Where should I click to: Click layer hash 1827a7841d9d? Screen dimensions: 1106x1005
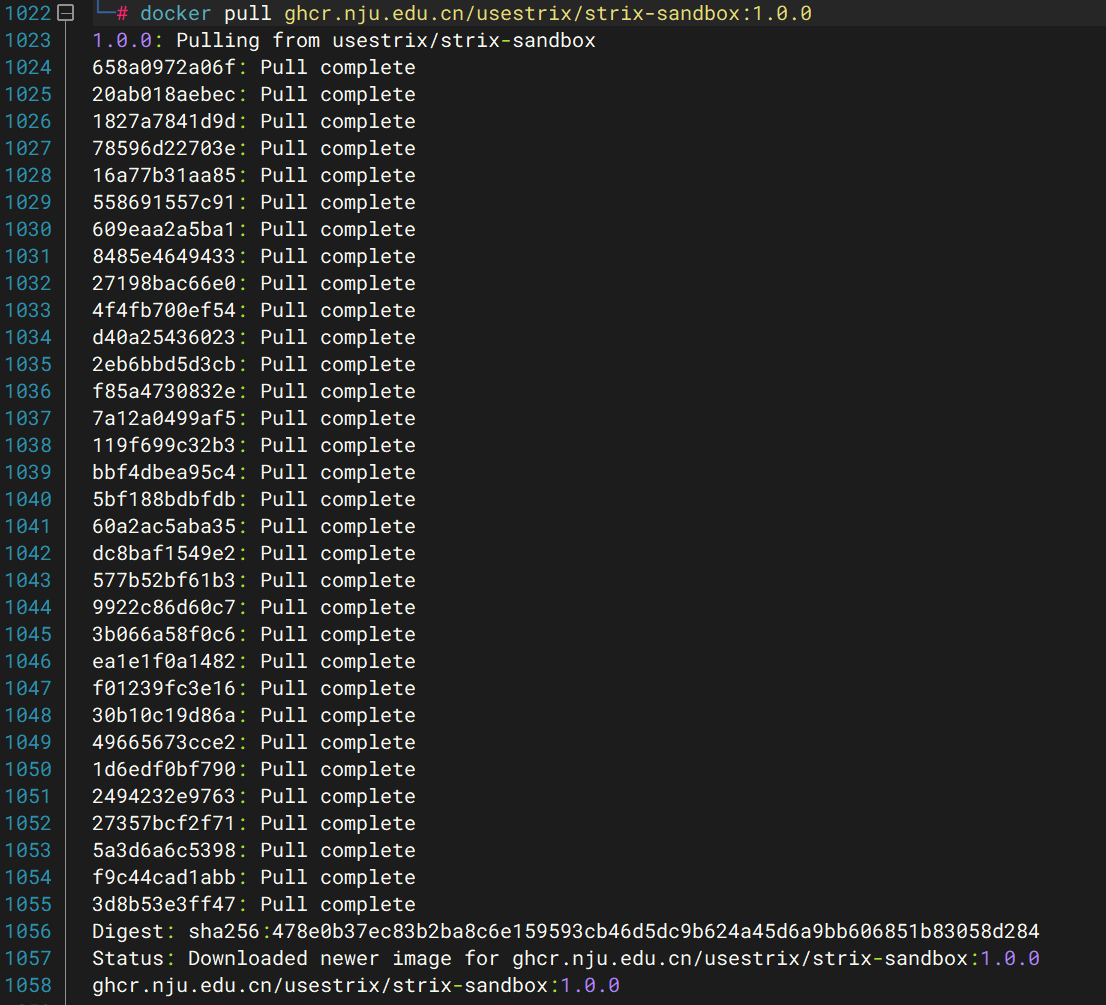[x=164, y=121]
